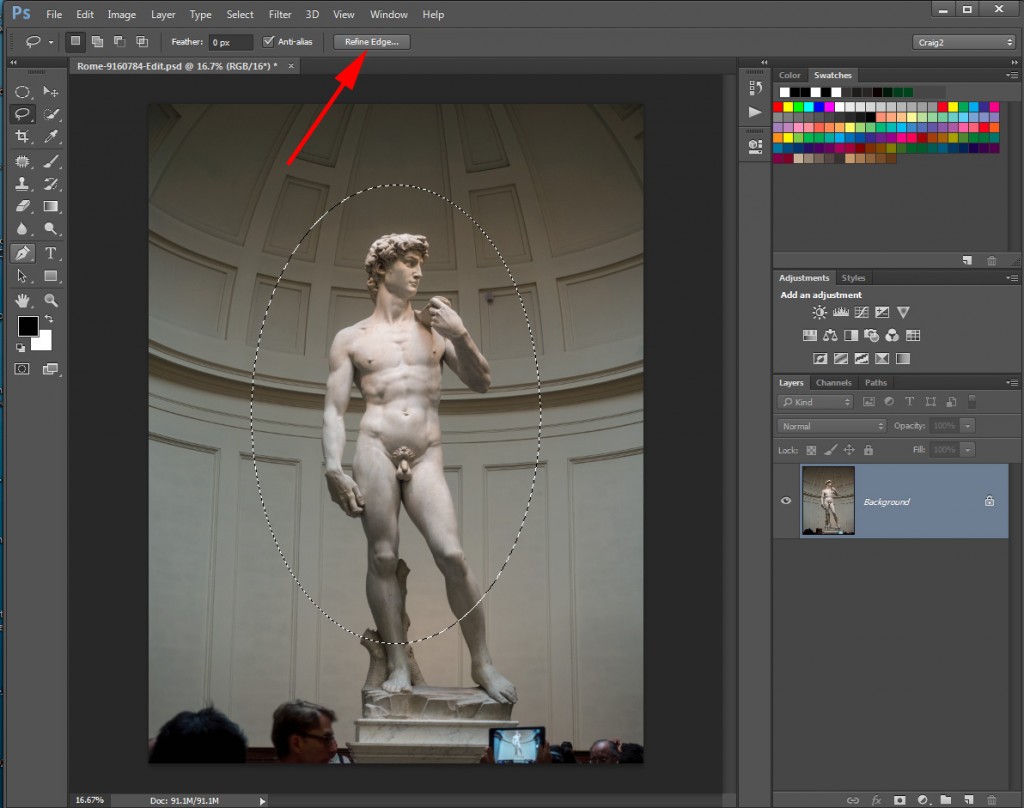This screenshot has height=808, width=1024.
Task: Open the status bar info arrow
Action: click(262, 801)
